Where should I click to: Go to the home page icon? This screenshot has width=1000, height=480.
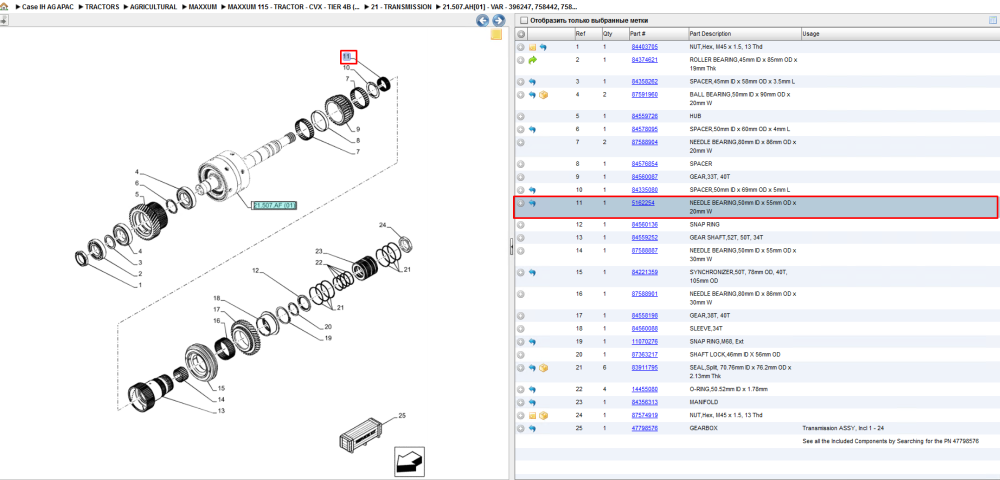[4, 6]
